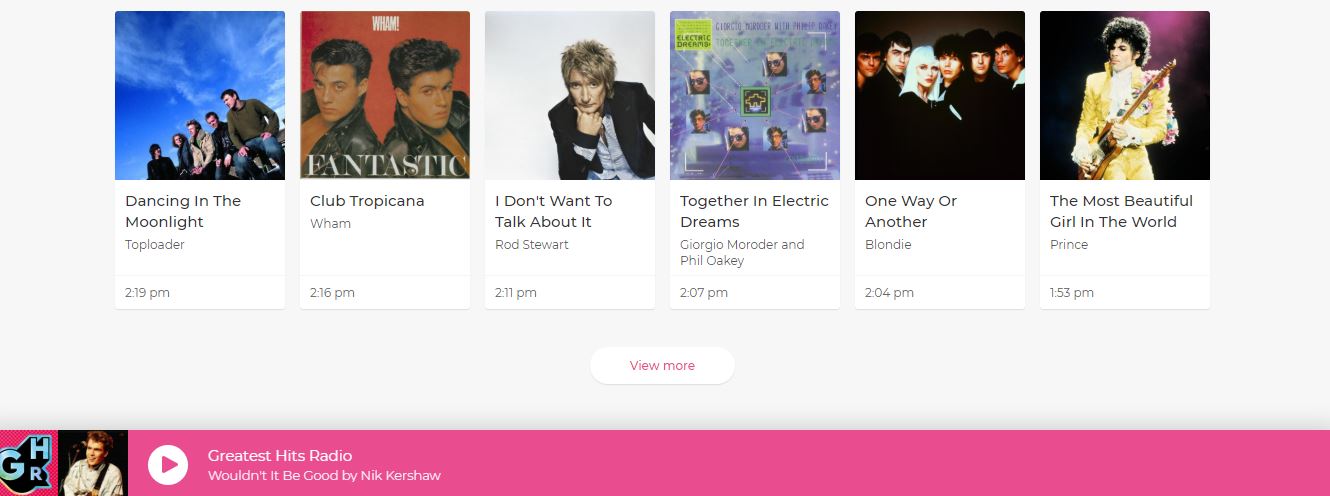This screenshot has width=1330, height=496.
Task: Select Dancing In The Moonlight title
Action: click(x=183, y=211)
